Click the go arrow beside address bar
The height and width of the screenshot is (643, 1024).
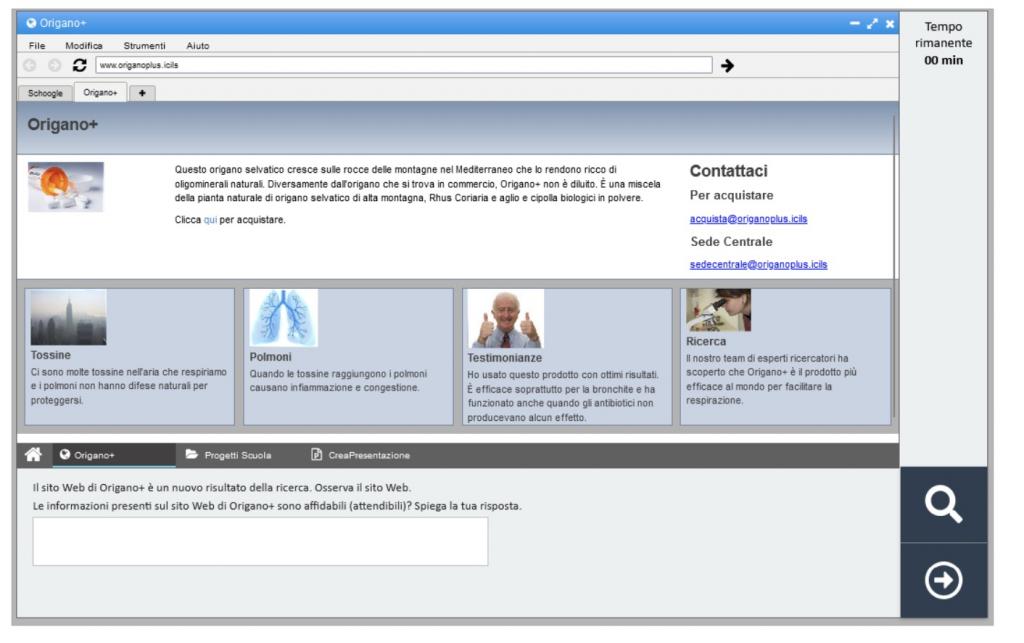pyautogui.click(x=727, y=66)
